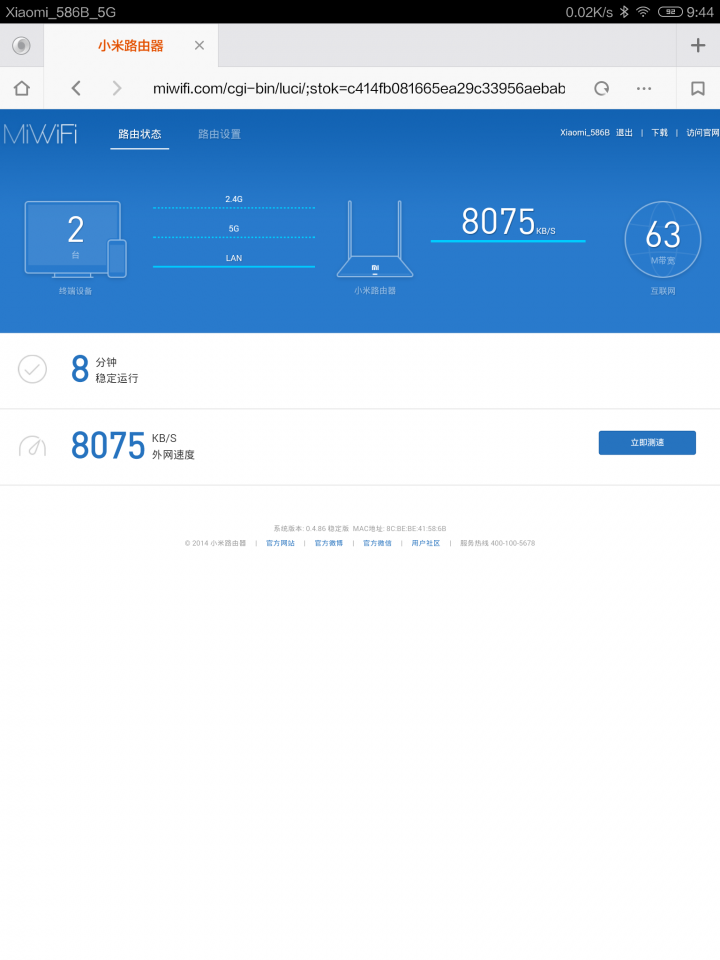Open the 访问官网 link
720x960 pixels.
point(703,132)
